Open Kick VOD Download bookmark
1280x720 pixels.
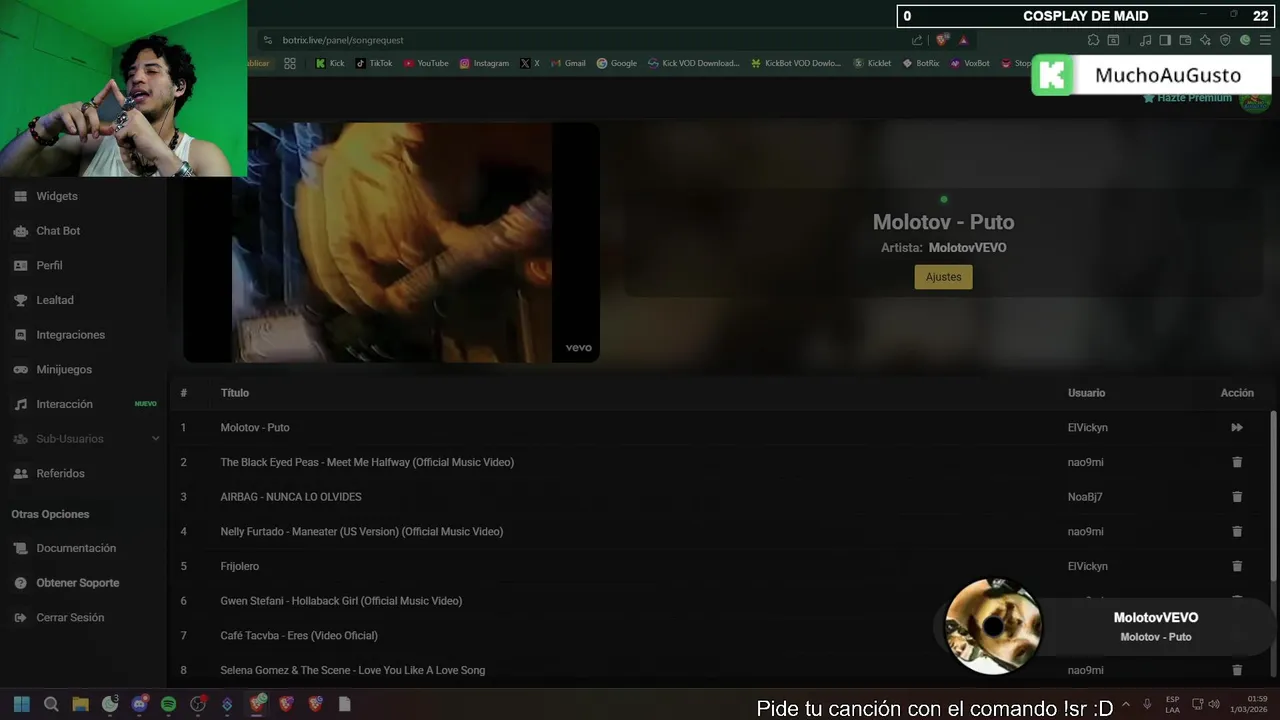pyautogui.click(x=694, y=63)
